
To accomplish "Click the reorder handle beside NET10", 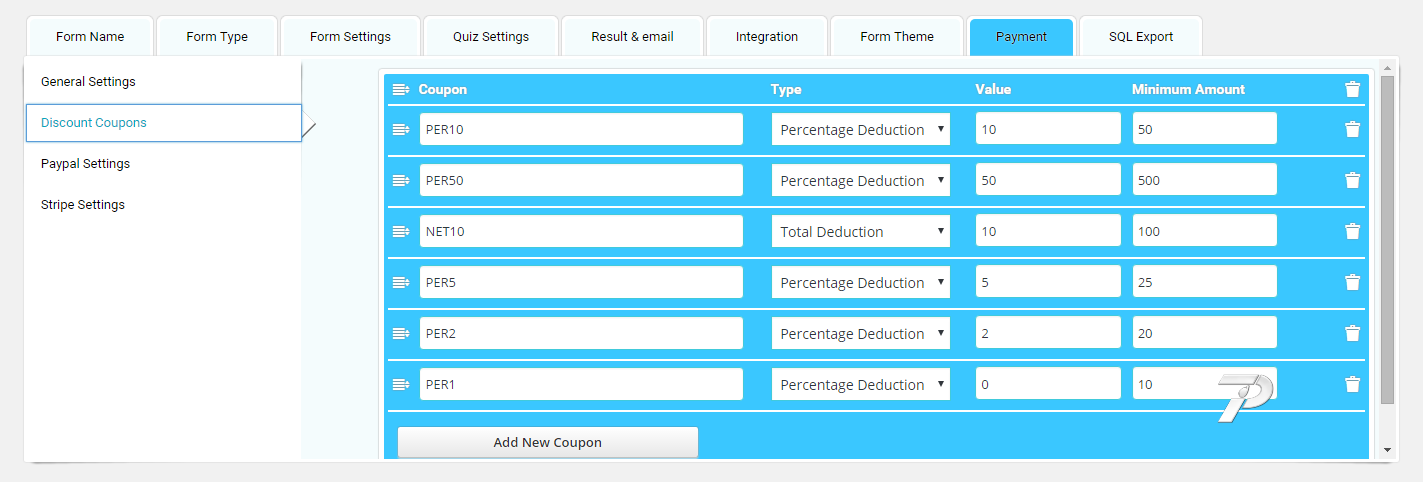I will tap(401, 231).
